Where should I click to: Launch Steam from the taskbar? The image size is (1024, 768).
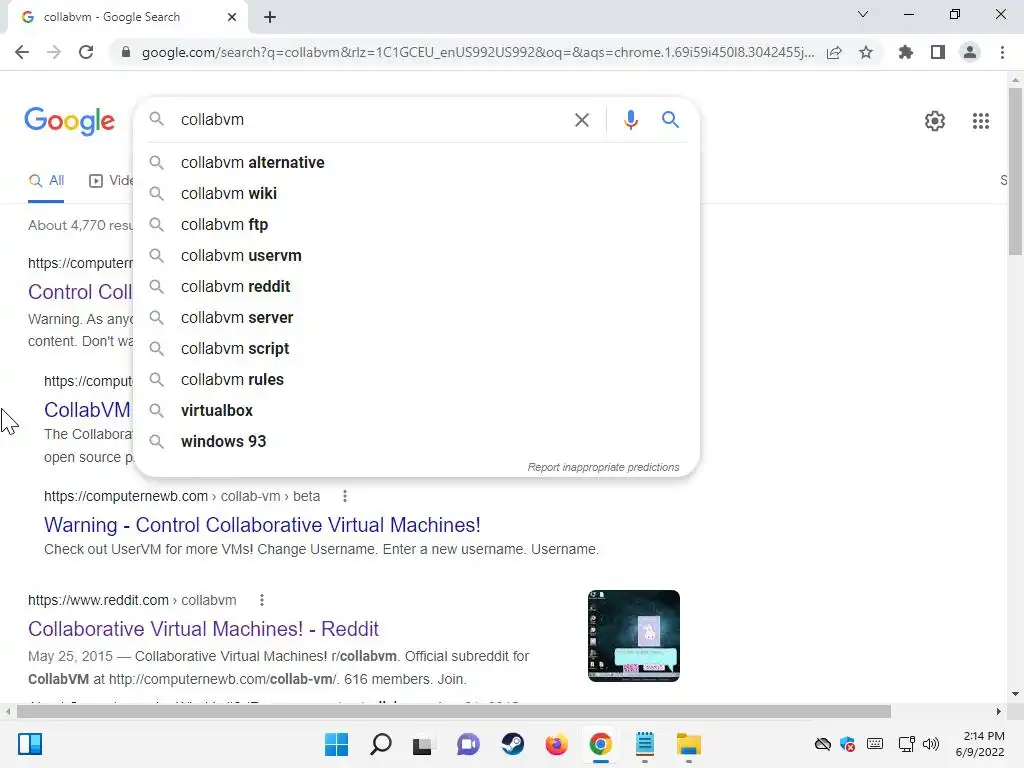tap(513, 744)
